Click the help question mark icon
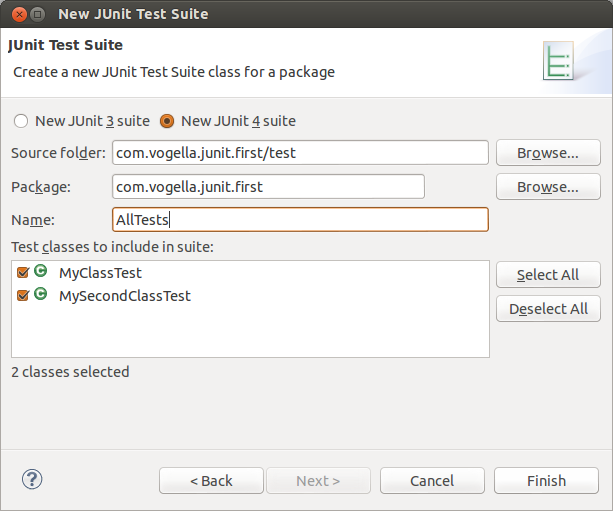The image size is (613, 511). coord(32,479)
